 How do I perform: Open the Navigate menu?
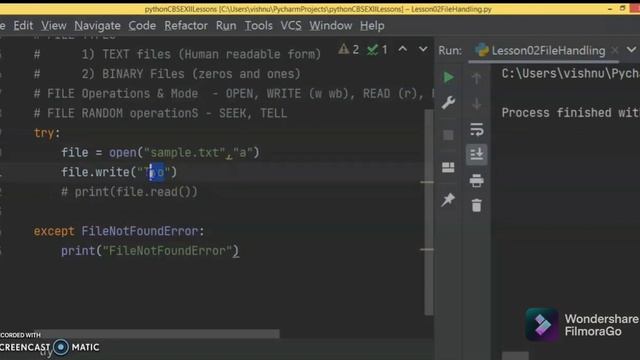(x=97, y=26)
